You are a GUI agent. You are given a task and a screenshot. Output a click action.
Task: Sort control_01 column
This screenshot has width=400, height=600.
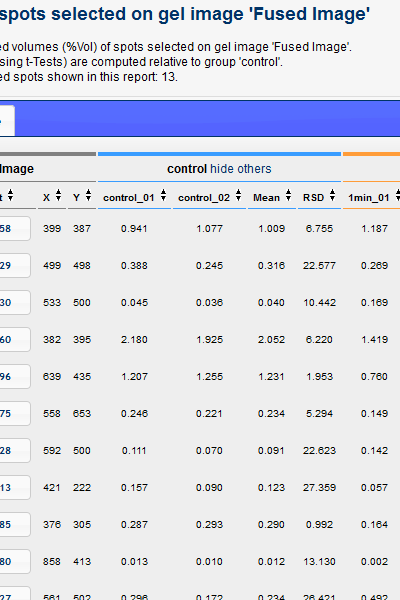click(163, 195)
